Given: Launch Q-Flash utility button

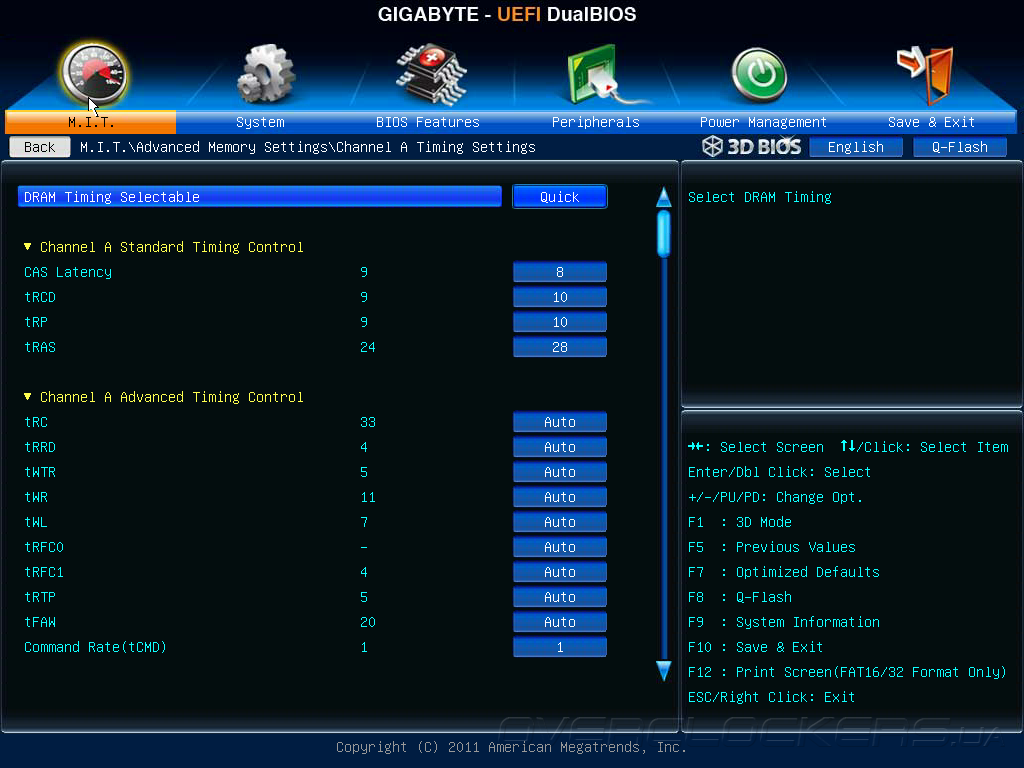Looking at the screenshot, I should (959, 147).
